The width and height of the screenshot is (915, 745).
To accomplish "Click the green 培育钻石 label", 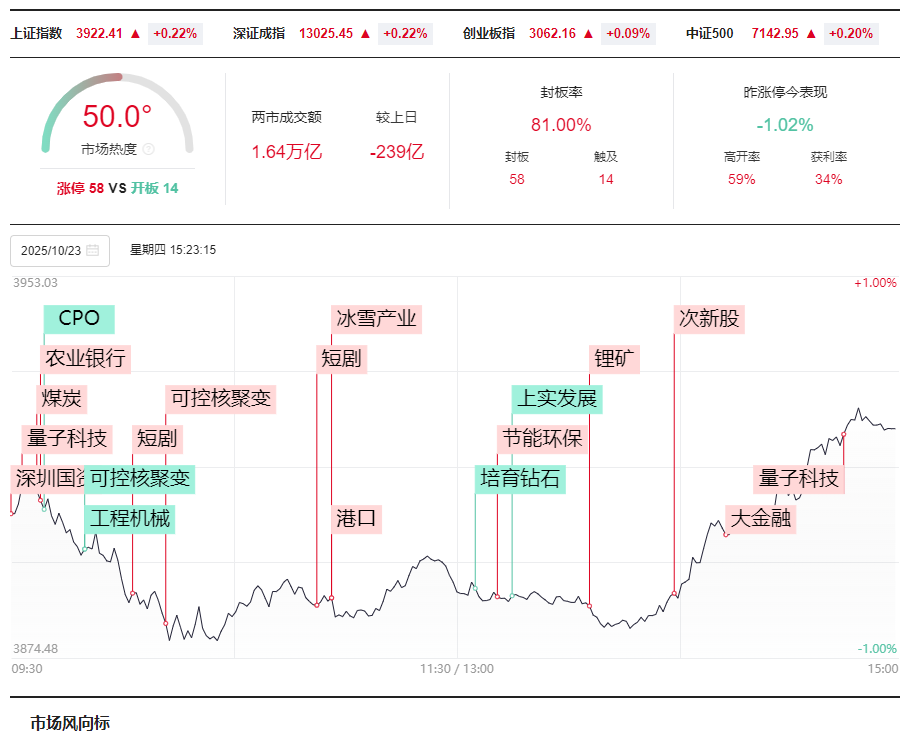I will 520,479.
